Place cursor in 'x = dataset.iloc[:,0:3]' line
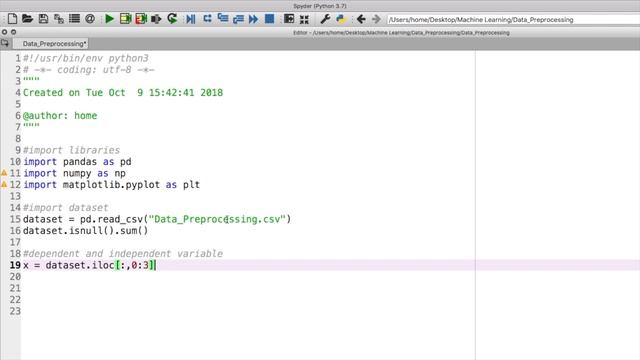This screenshot has width=640, height=360. tap(89, 265)
